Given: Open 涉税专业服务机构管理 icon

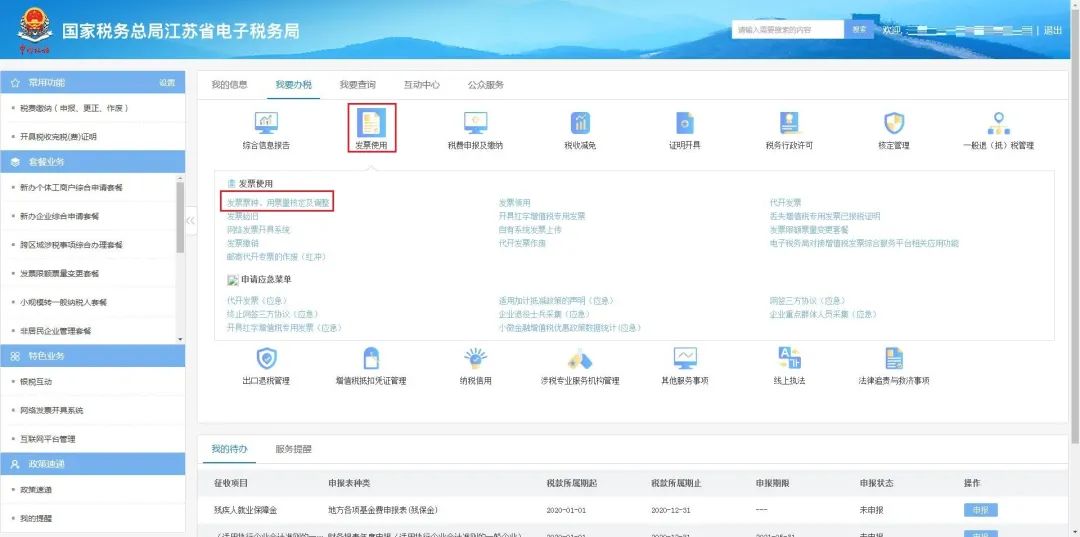Looking at the screenshot, I should click(x=580, y=359).
